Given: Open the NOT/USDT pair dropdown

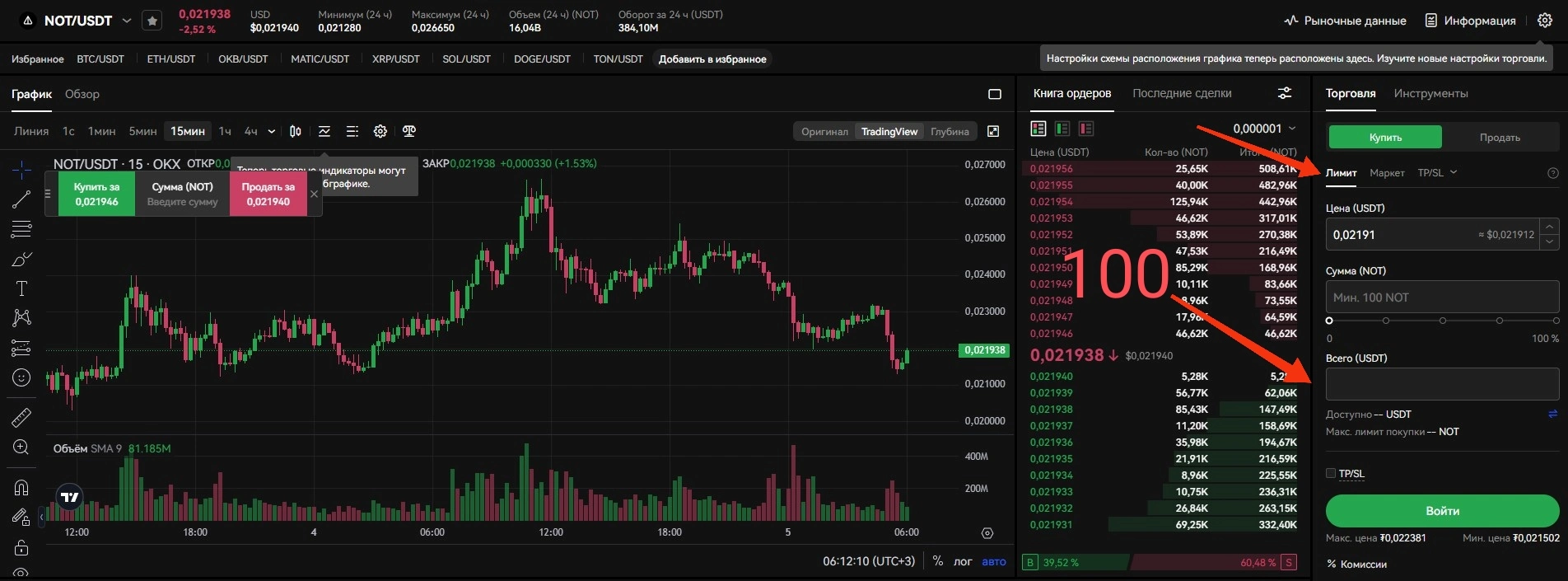Looking at the screenshot, I should click(127, 21).
